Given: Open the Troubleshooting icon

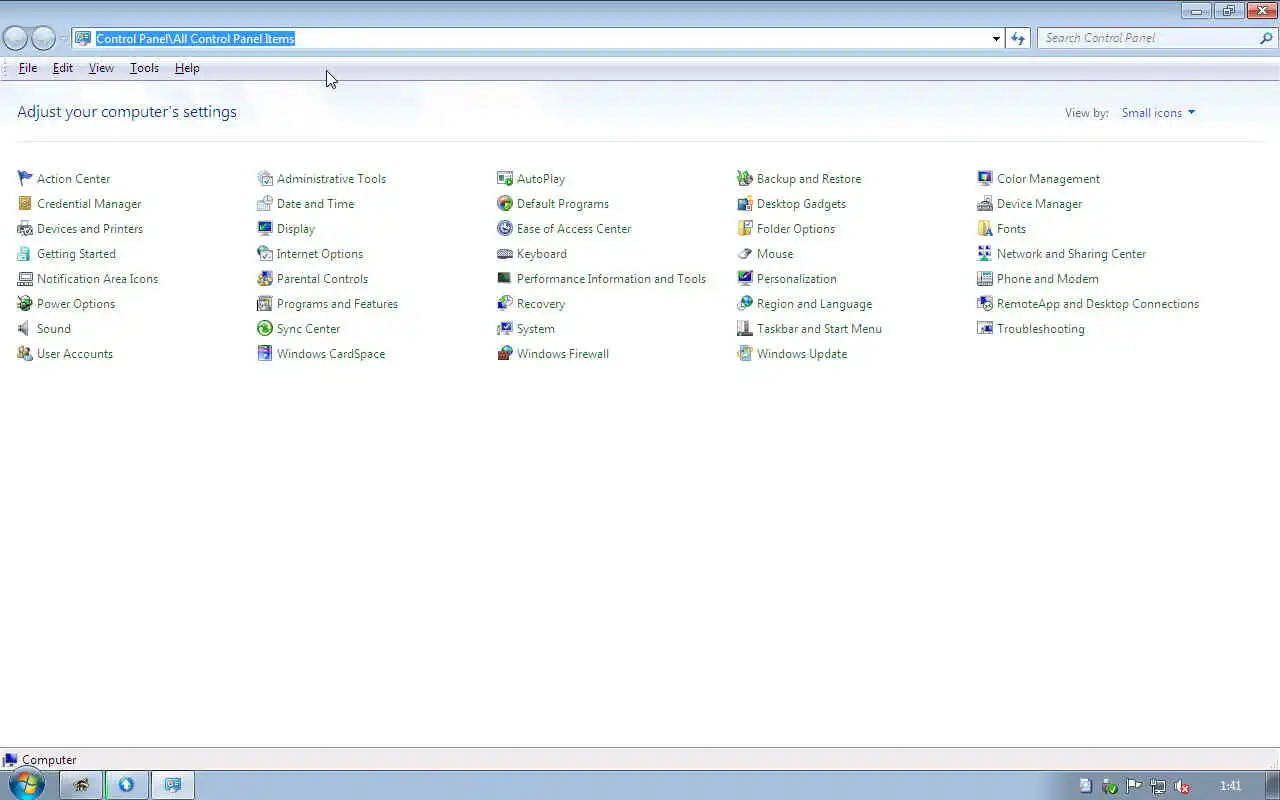Looking at the screenshot, I should tap(985, 329).
